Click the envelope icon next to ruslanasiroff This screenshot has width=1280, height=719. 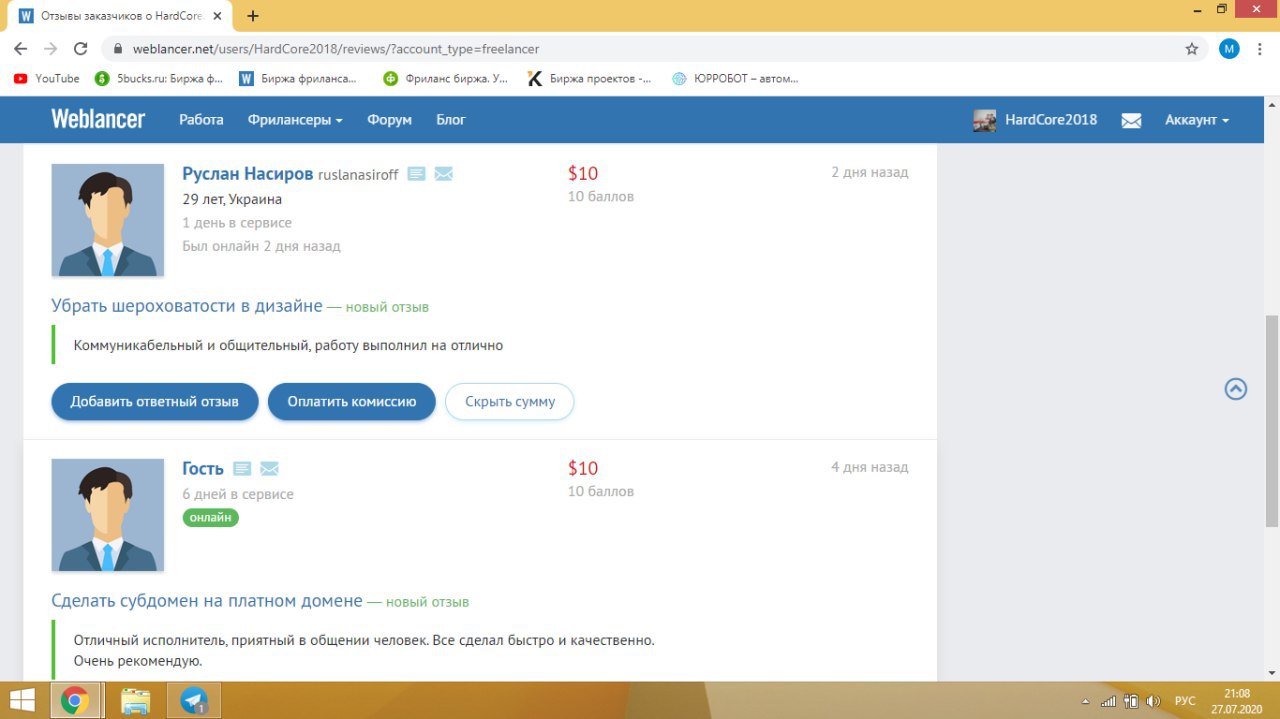click(444, 174)
